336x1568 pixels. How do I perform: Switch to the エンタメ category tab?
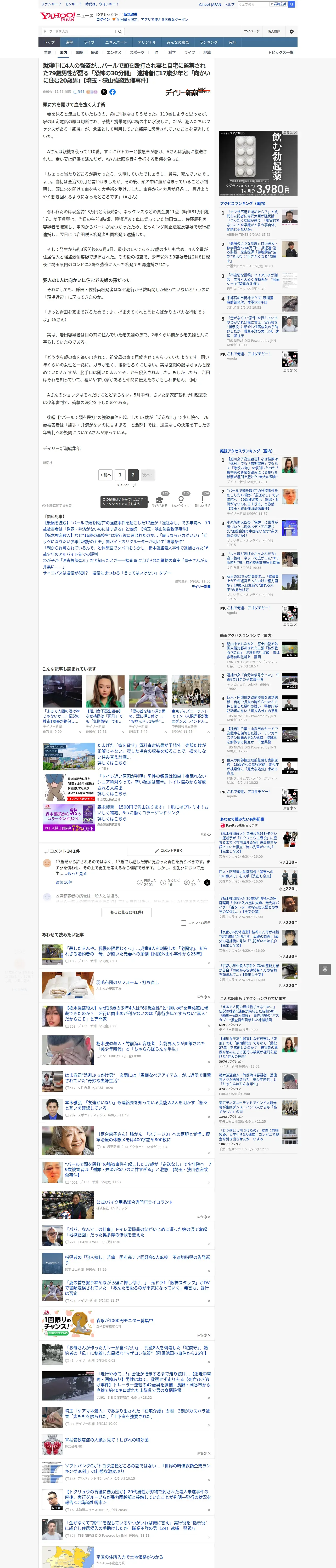coord(114,52)
